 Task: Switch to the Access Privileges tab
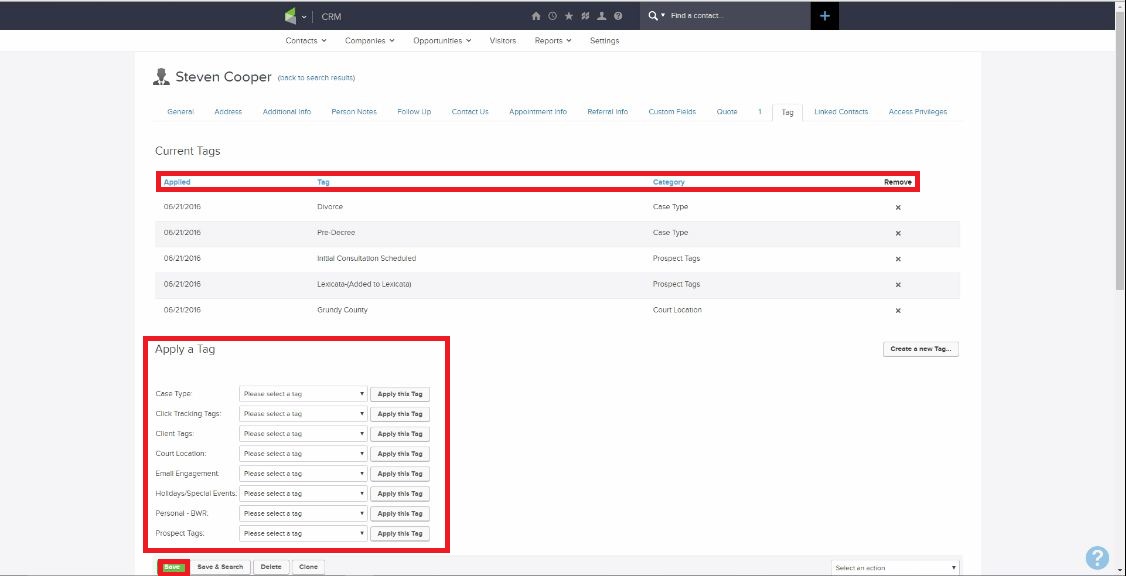click(918, 112)
